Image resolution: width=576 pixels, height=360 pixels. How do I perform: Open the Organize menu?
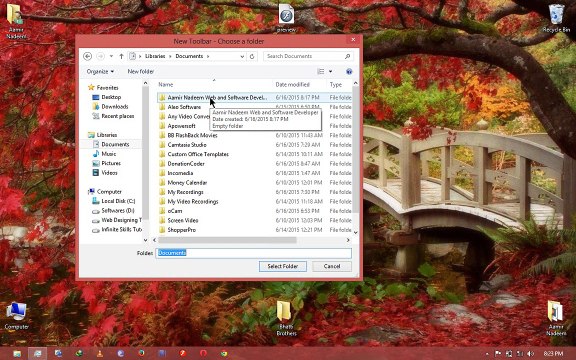pos(100,71)
